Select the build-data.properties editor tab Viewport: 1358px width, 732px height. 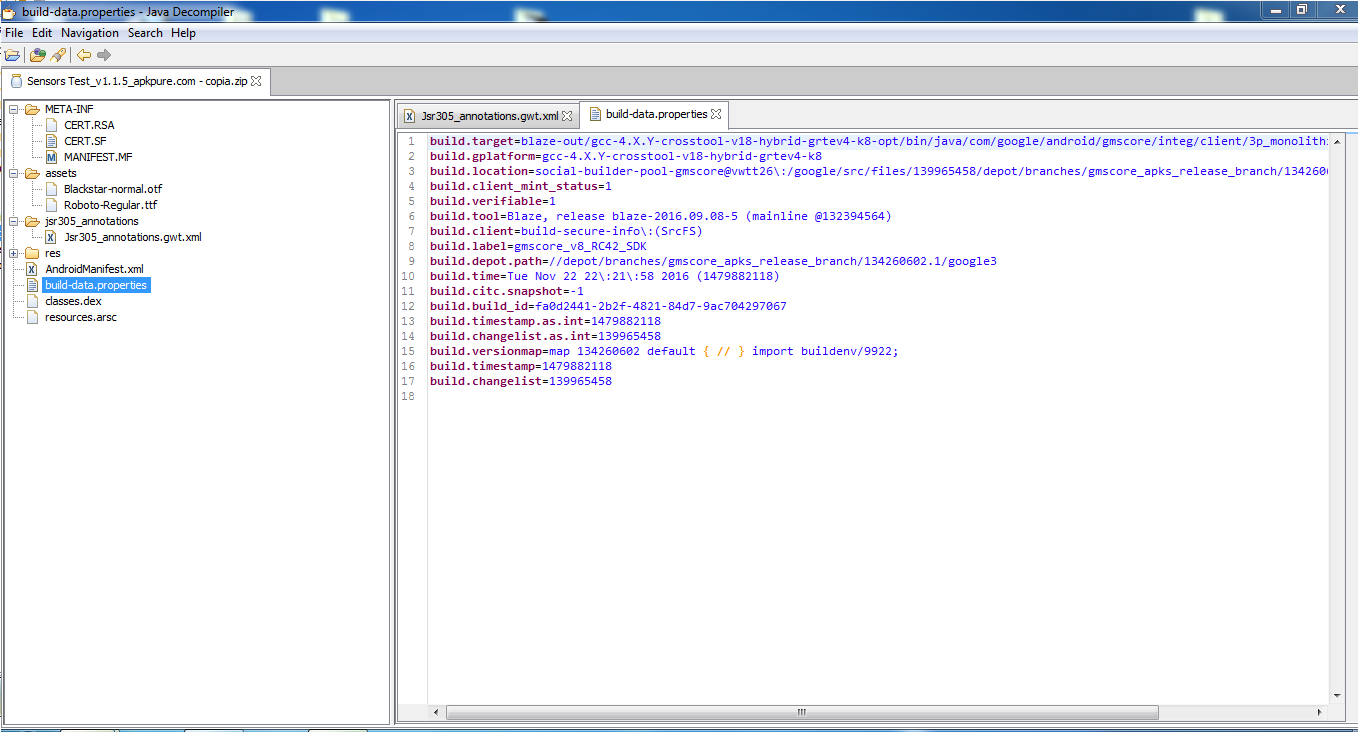(x=656, y=114)
